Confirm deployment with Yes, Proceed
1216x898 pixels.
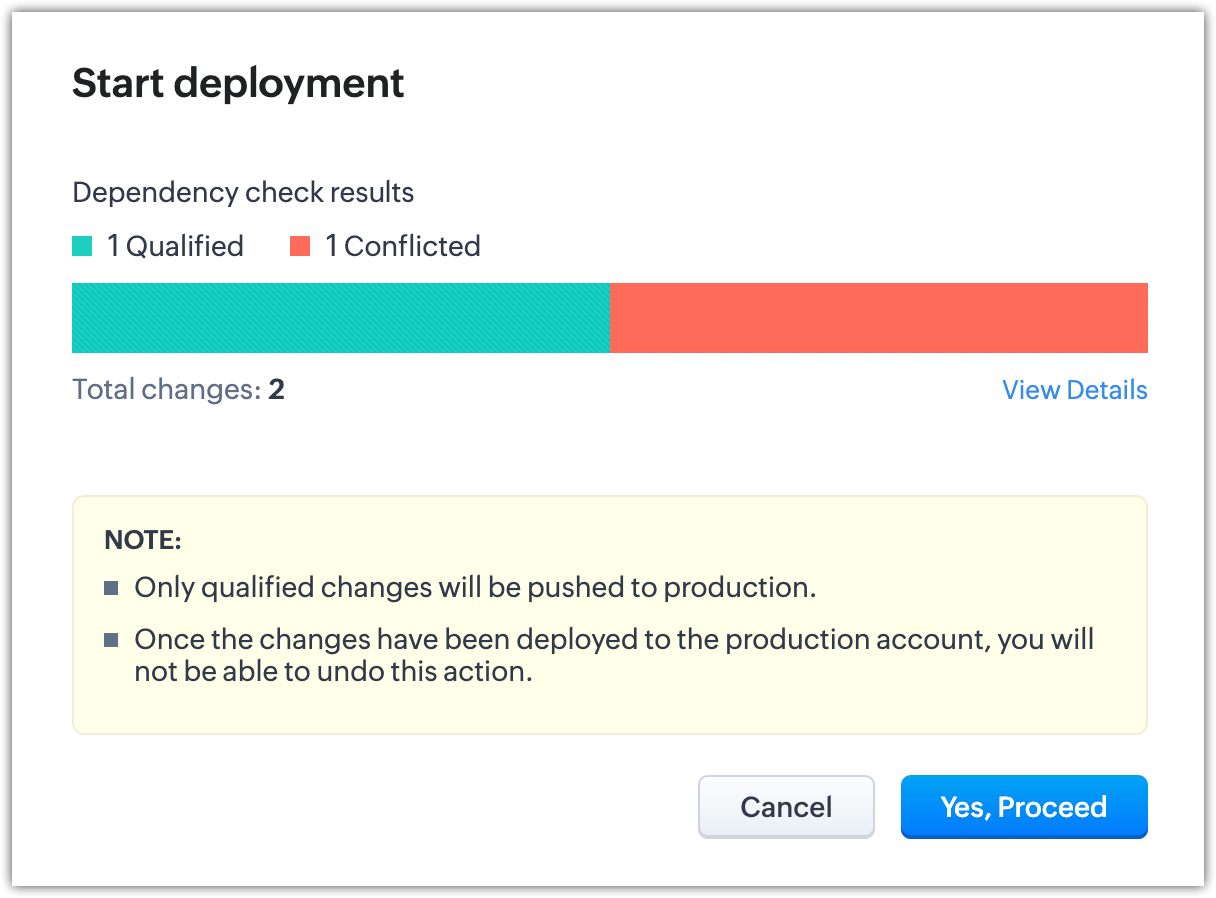tap(1023, 807)
